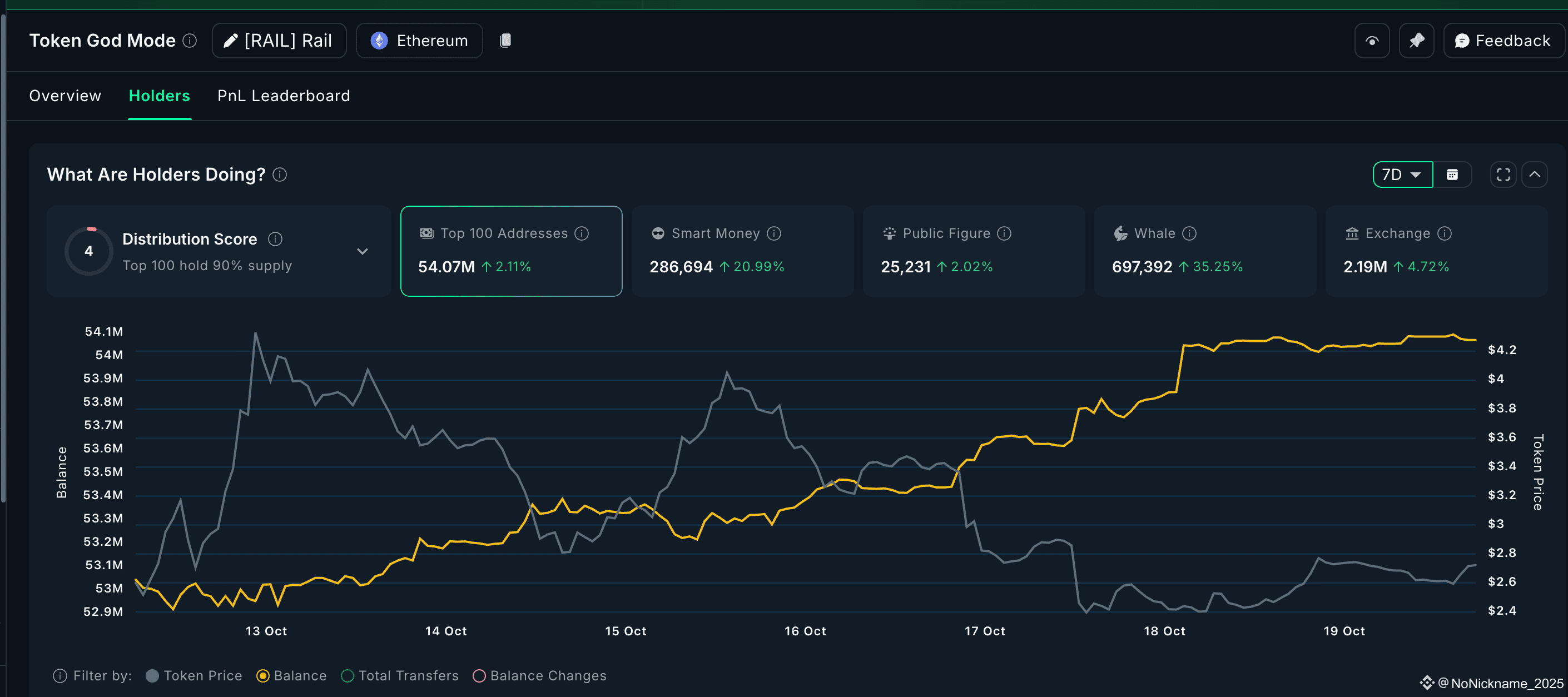Click the copy token address icon
This screenshot has height=697, width=1568.
click(505, 41)
